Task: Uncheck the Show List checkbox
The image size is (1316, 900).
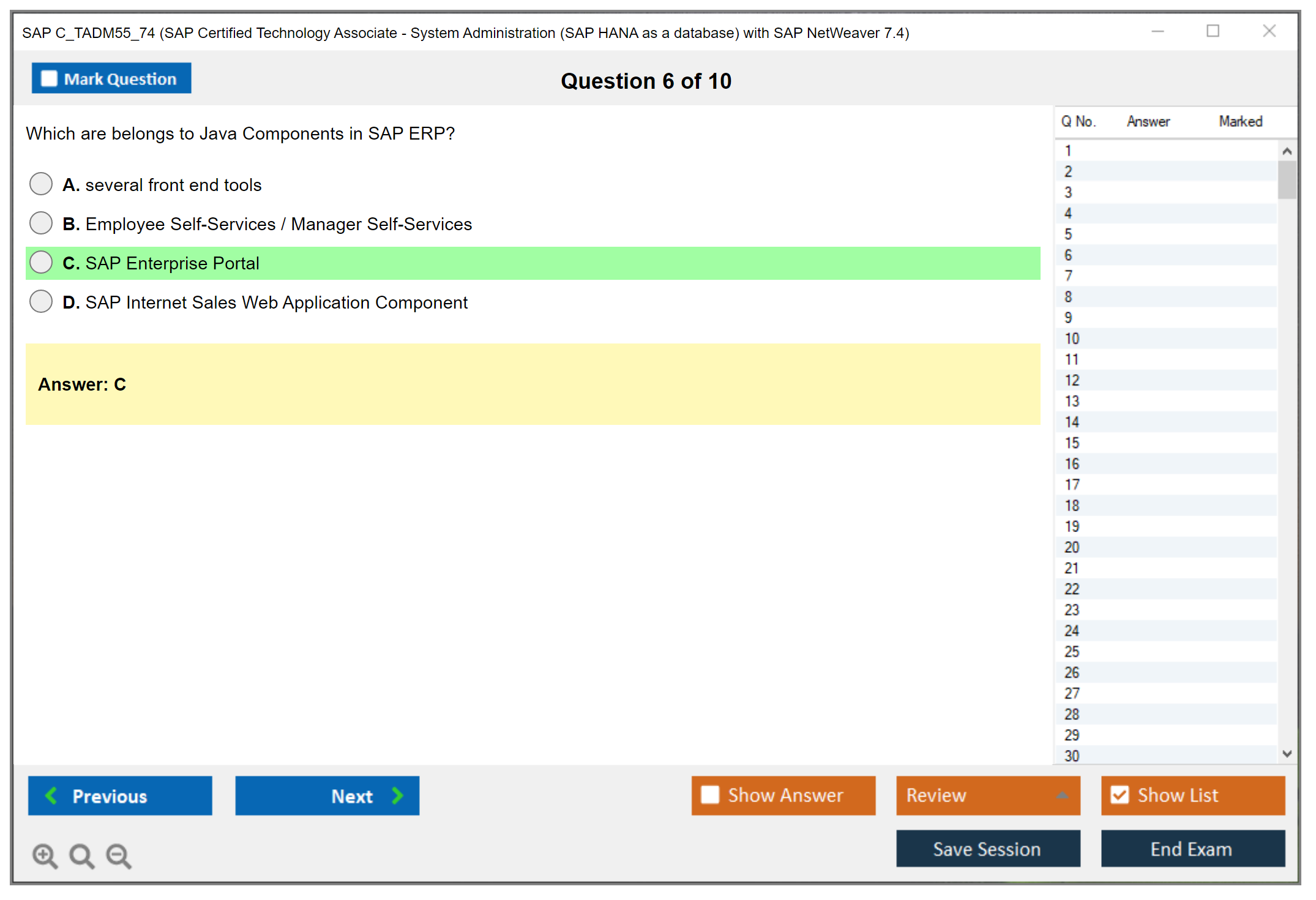Action: click(1120, 795)
